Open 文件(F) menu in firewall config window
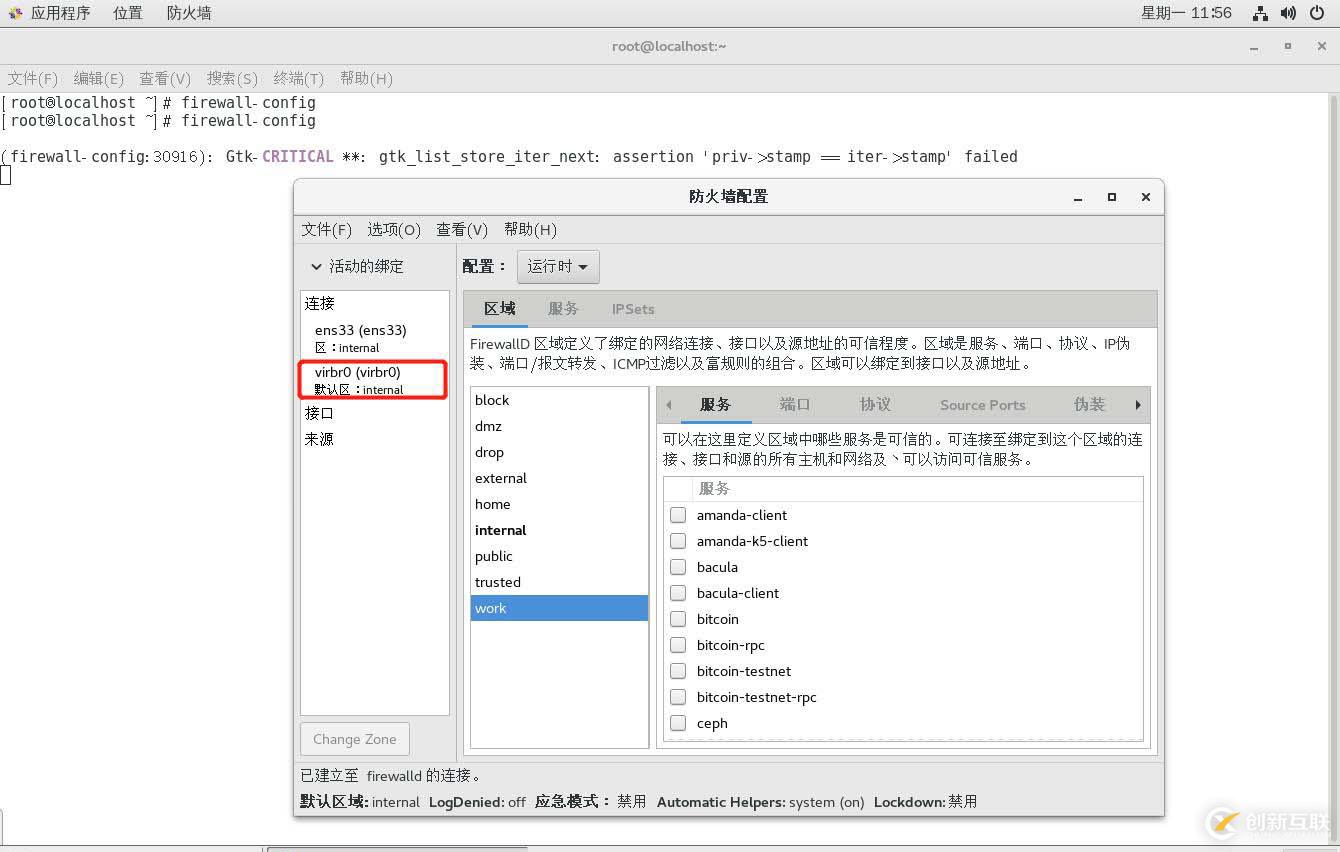This screenshot has width=1340, height=852. coord(327,229)
